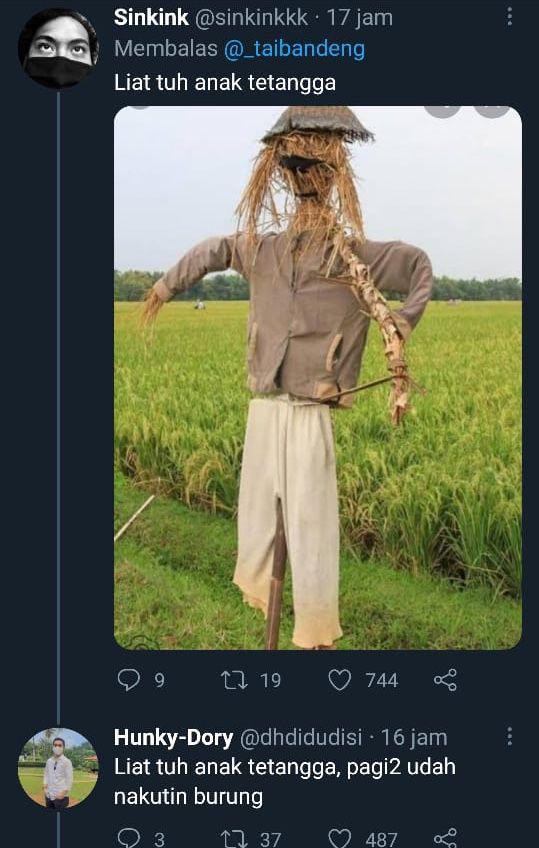
Task: Open more options menu on Hunky-Dory's tweet
Action: [x=509, y=736]
